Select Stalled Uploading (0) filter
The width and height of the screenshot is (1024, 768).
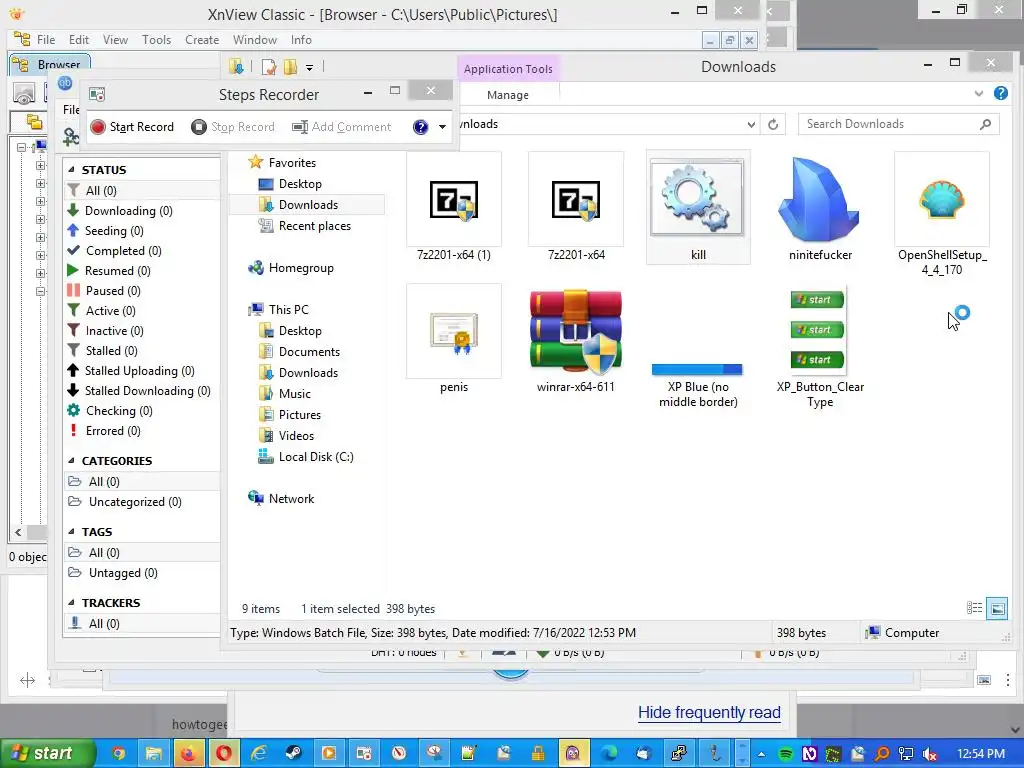[142, 371]
